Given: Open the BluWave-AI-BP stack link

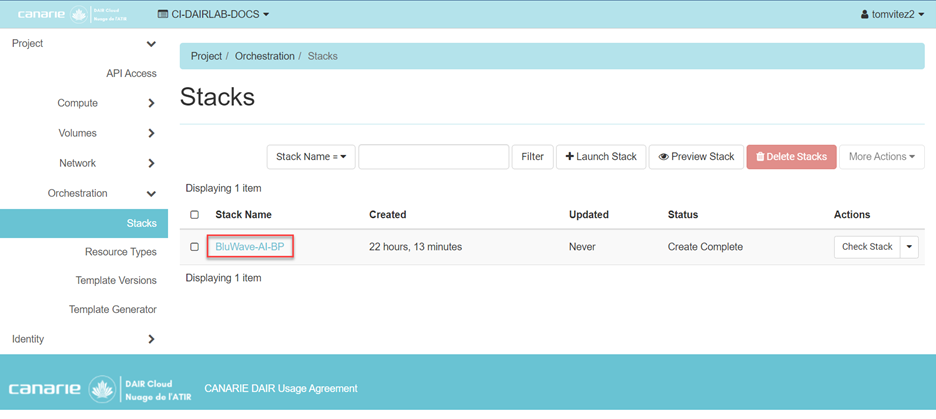Looking at the screenshot, I should point(250,247).
